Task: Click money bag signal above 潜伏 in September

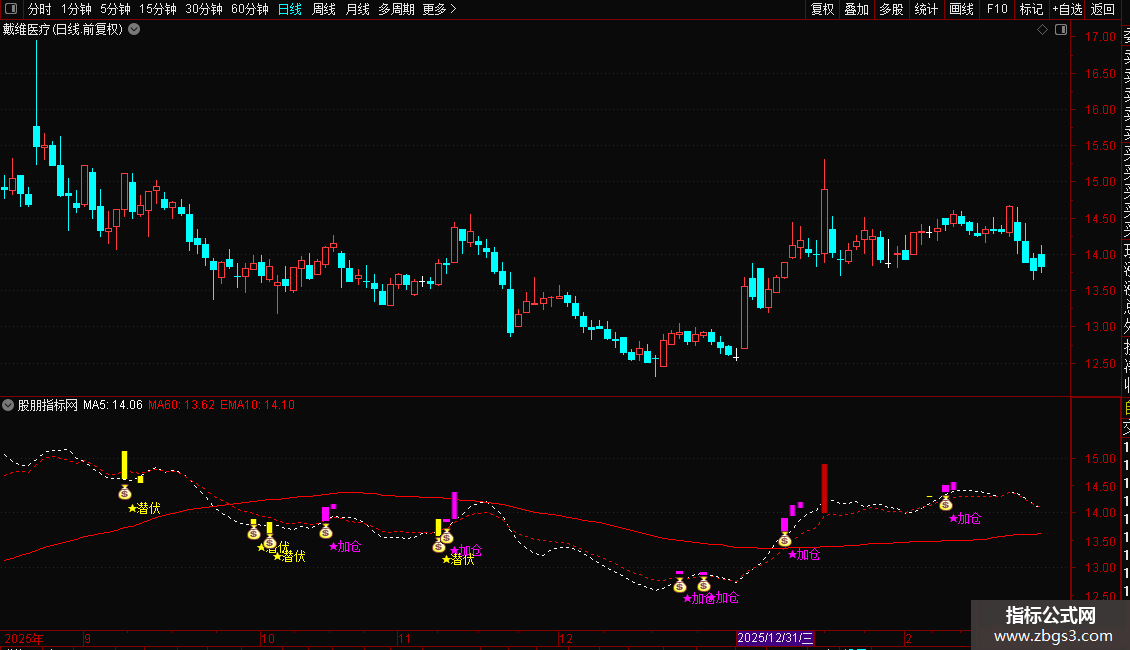Action: (x=125, y=492)
